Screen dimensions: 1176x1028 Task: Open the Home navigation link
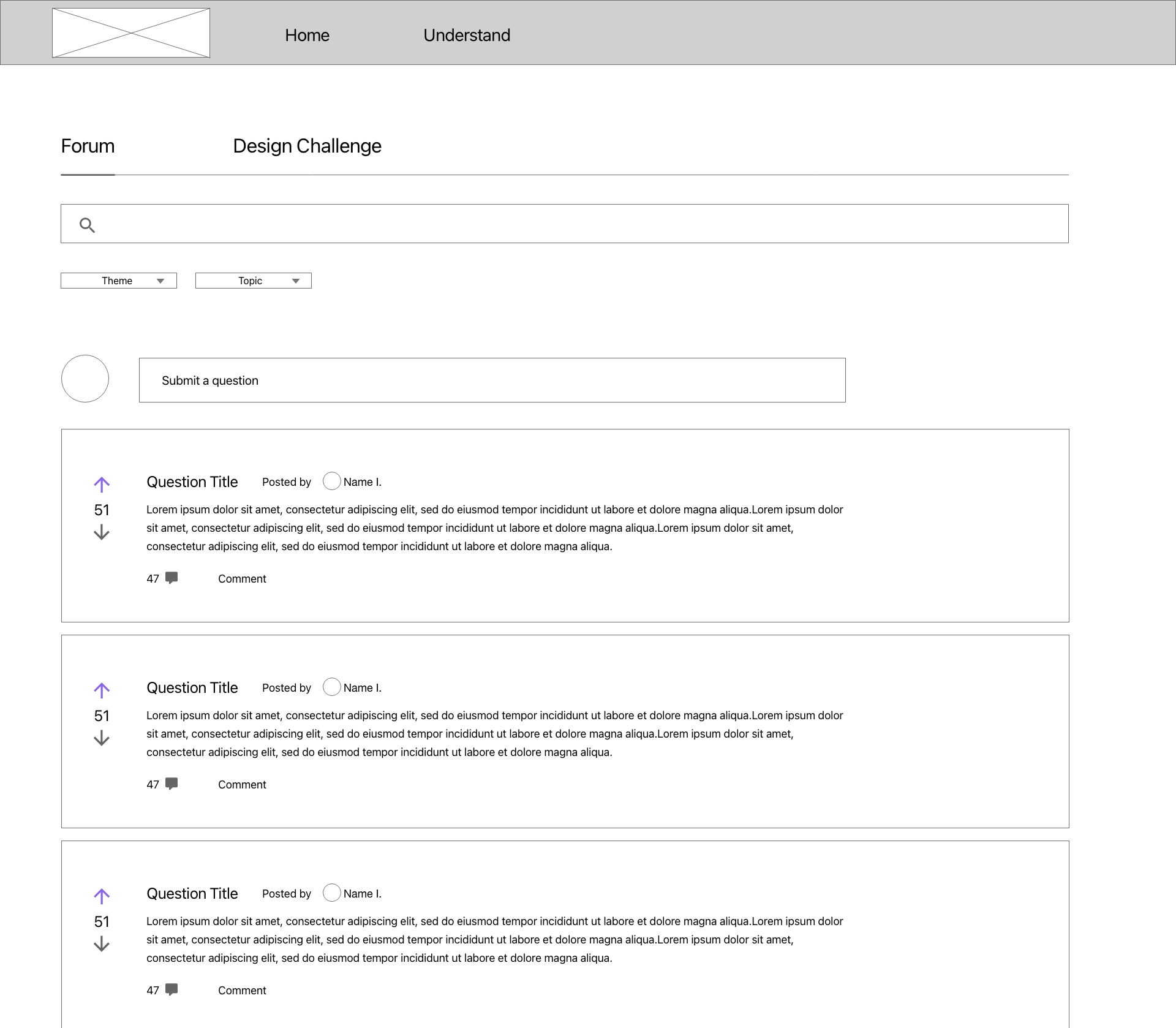tap(307, 36)
